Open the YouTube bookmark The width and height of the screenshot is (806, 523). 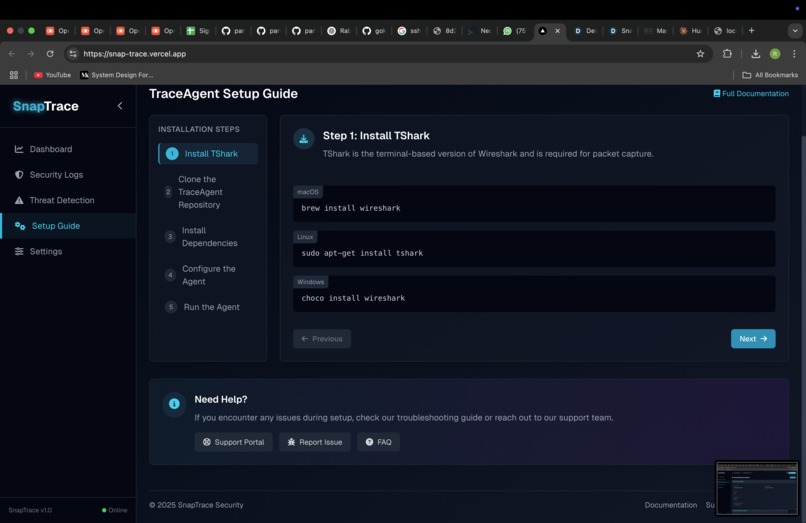point(52,75)
